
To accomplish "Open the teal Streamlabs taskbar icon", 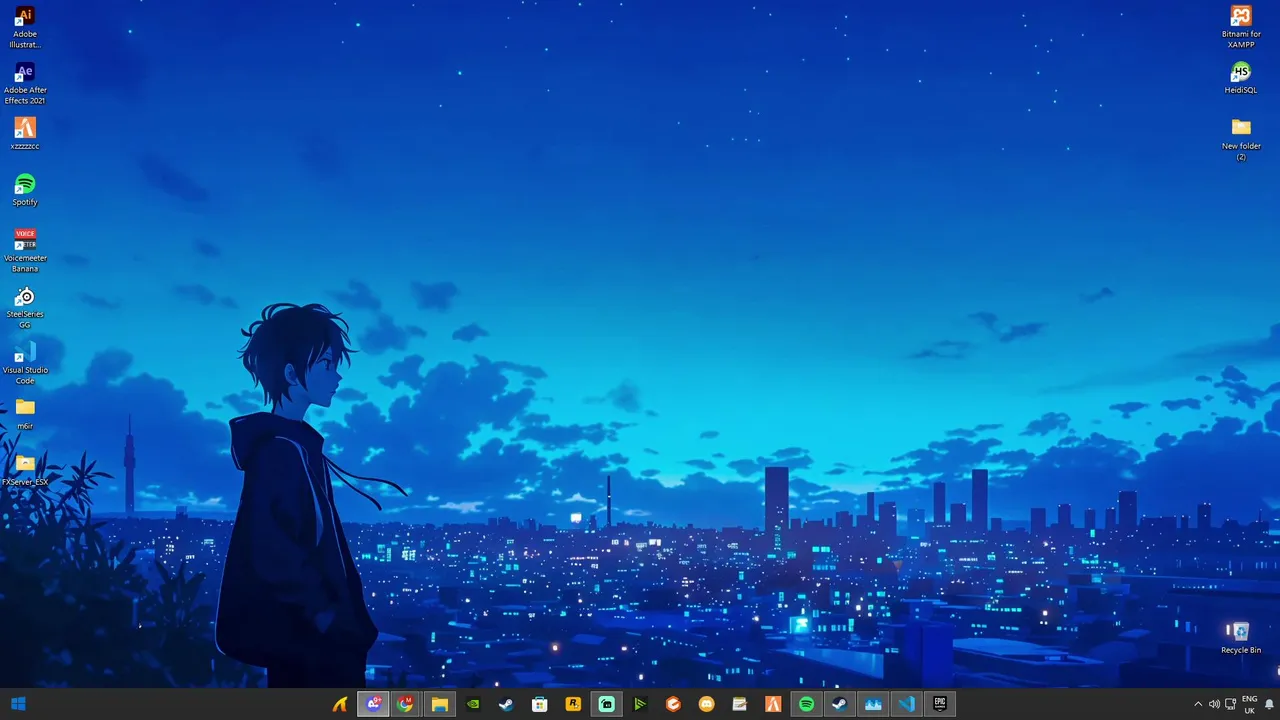I will coord(606,704).
